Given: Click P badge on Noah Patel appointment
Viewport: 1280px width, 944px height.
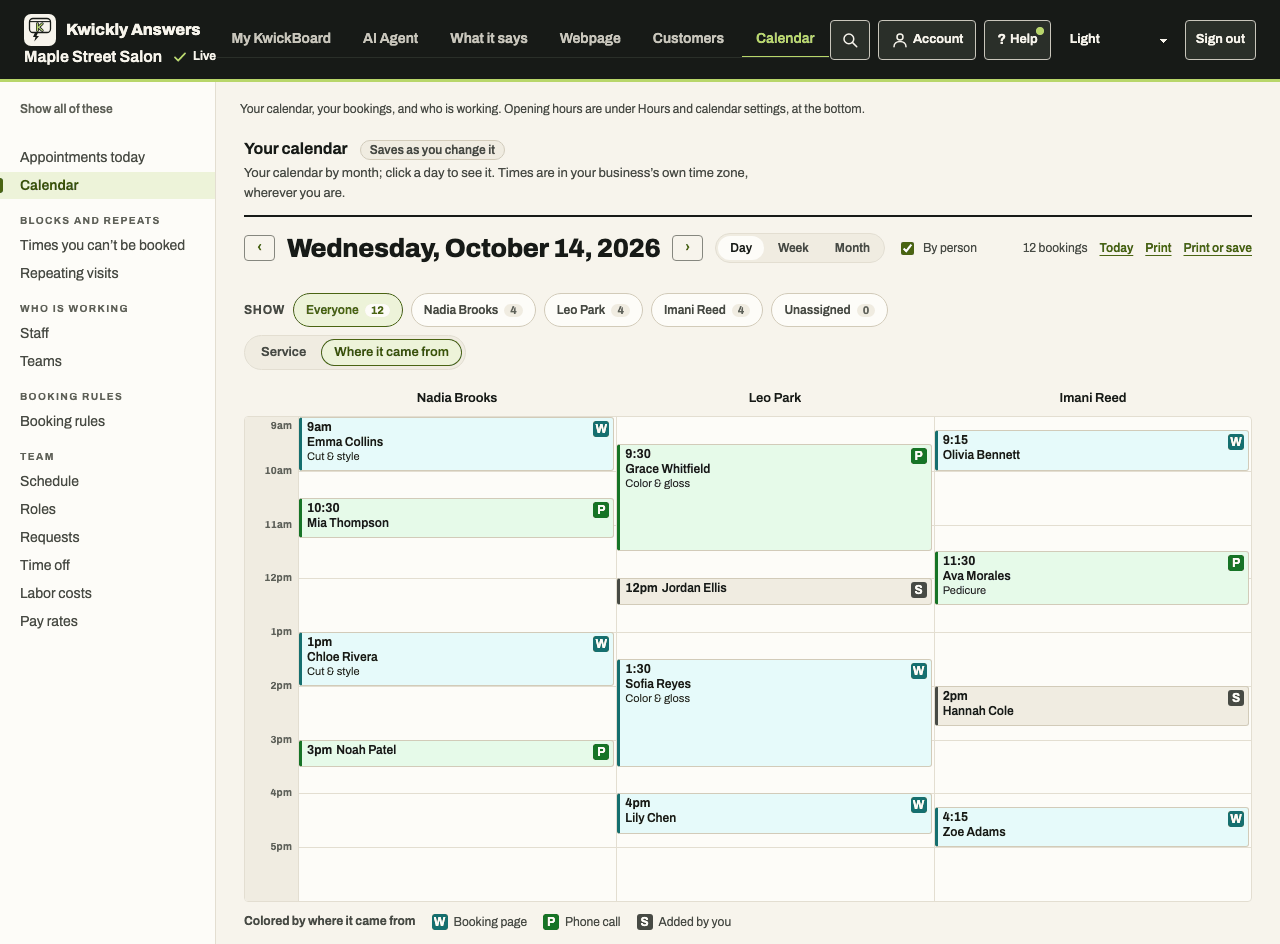Looking at the screenshot, I should 601,752.
